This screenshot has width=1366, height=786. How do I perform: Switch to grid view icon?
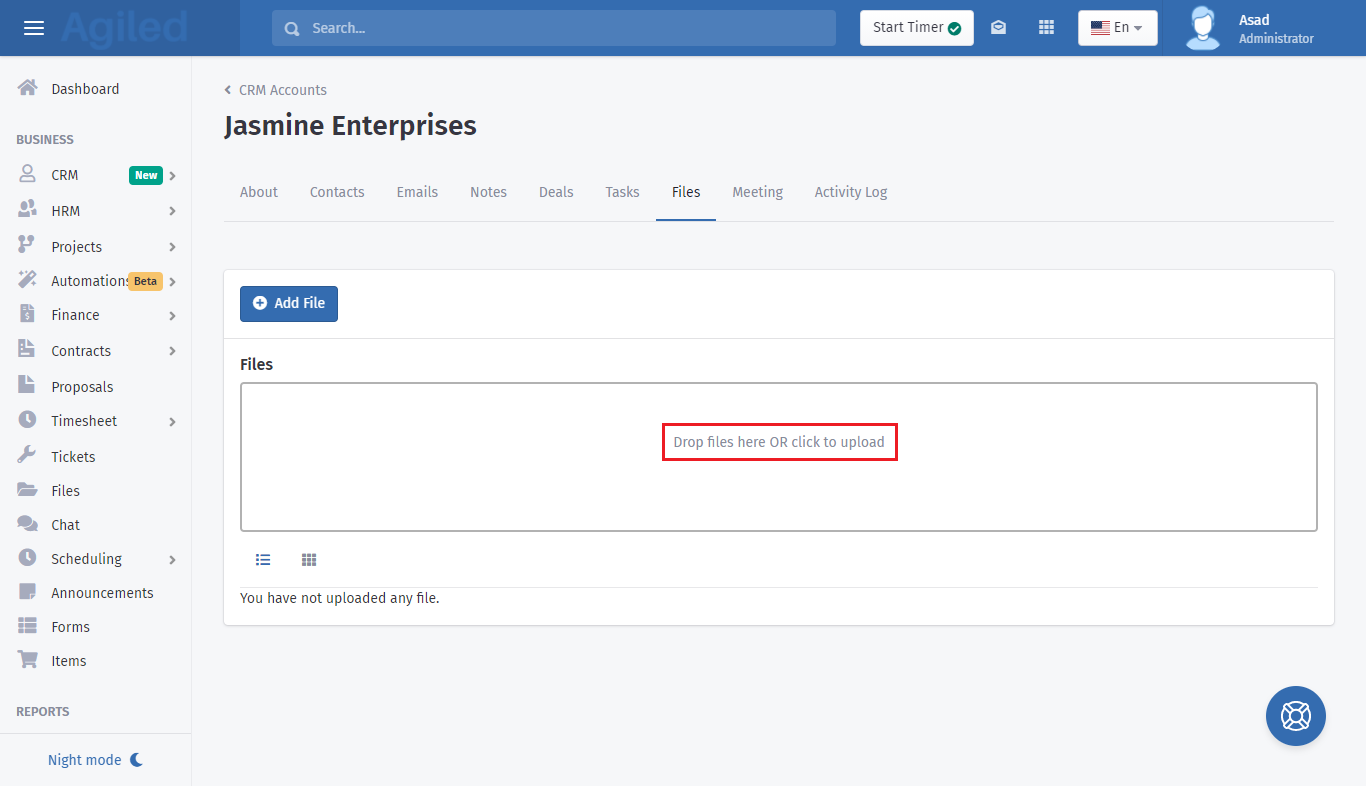309,560
